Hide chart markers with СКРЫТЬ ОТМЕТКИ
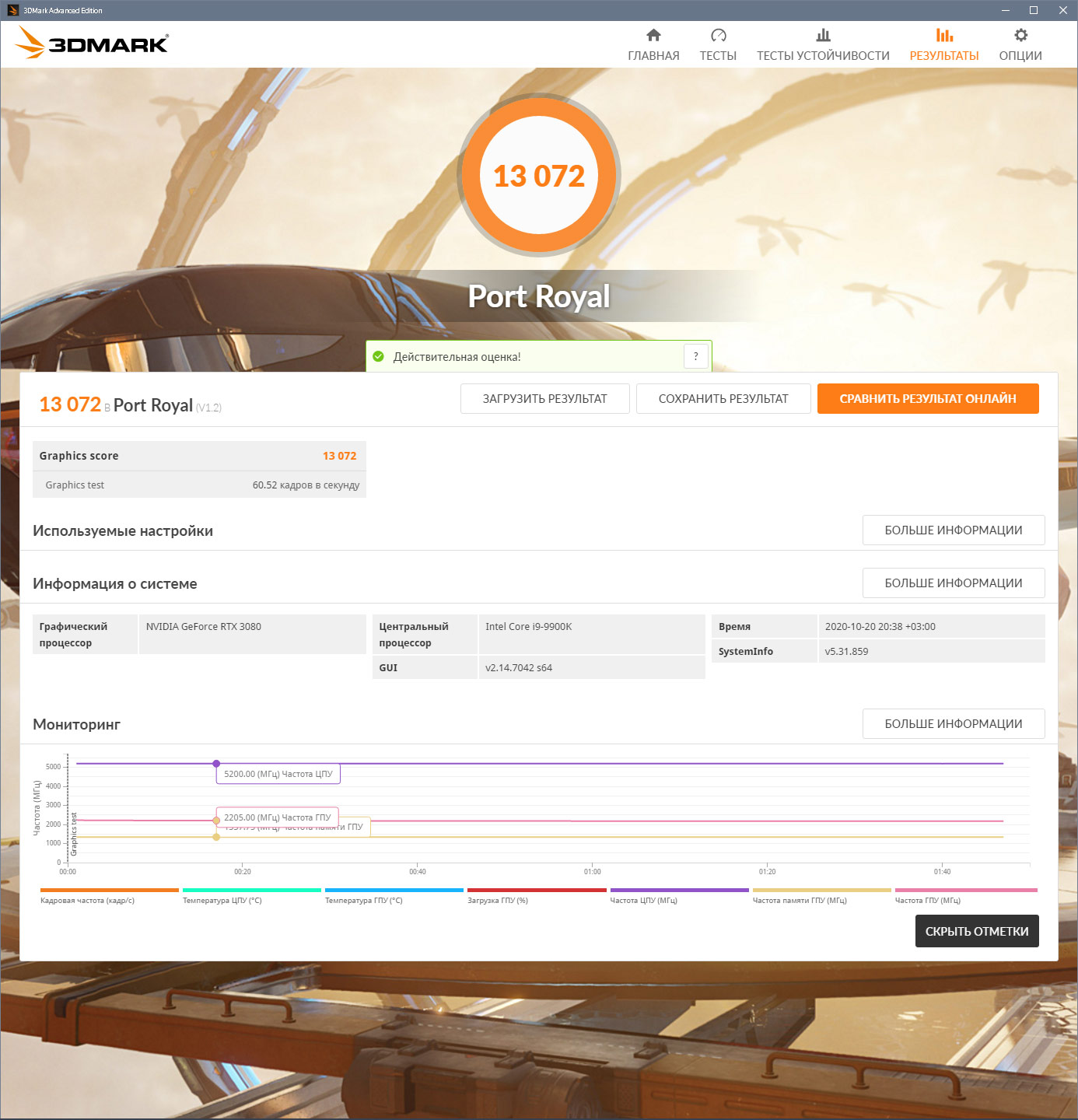The image size is (1078, 1120). 977,931
